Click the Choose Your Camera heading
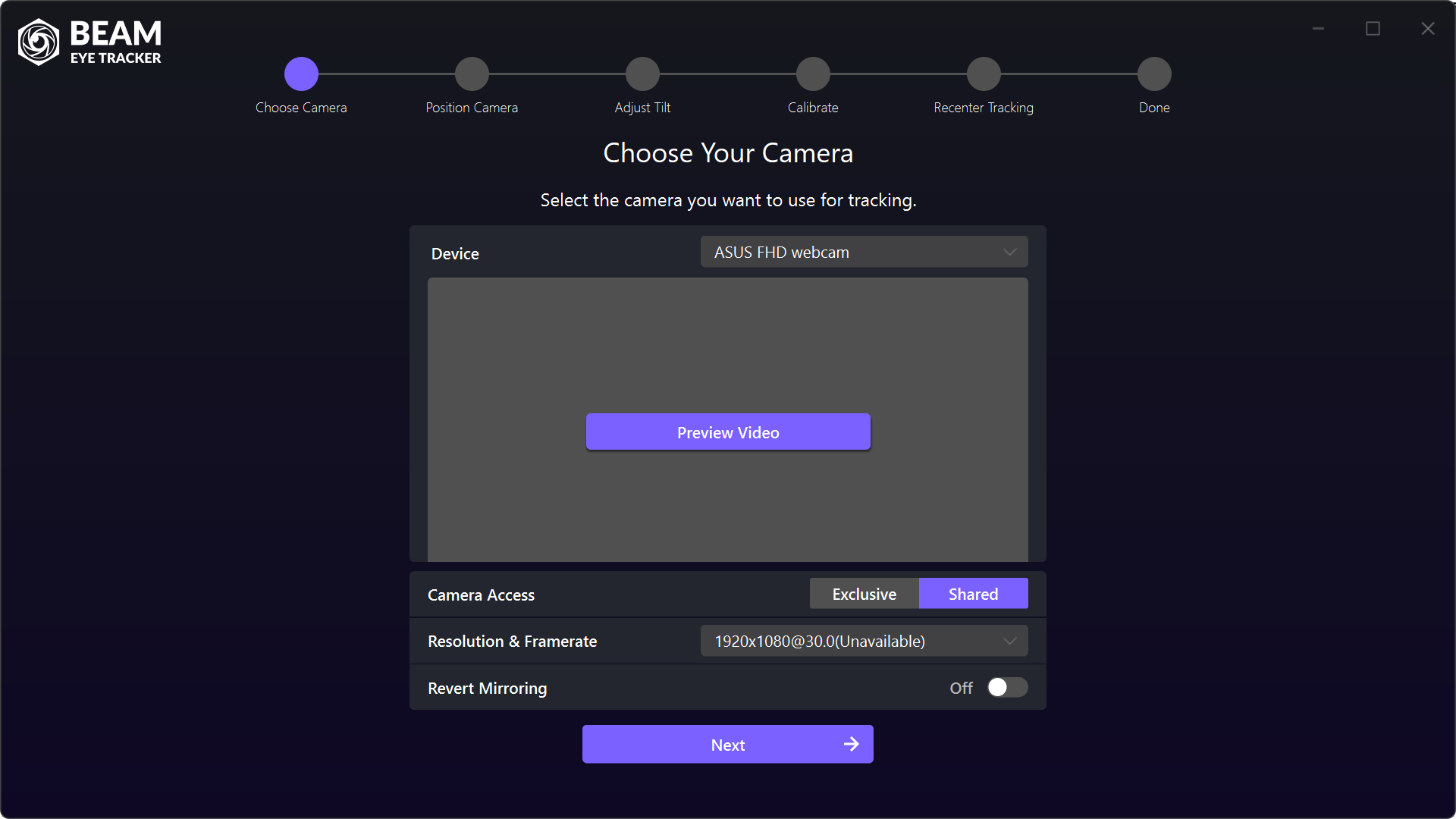This screenshot has height=819, width=1456. coord(728,153)
